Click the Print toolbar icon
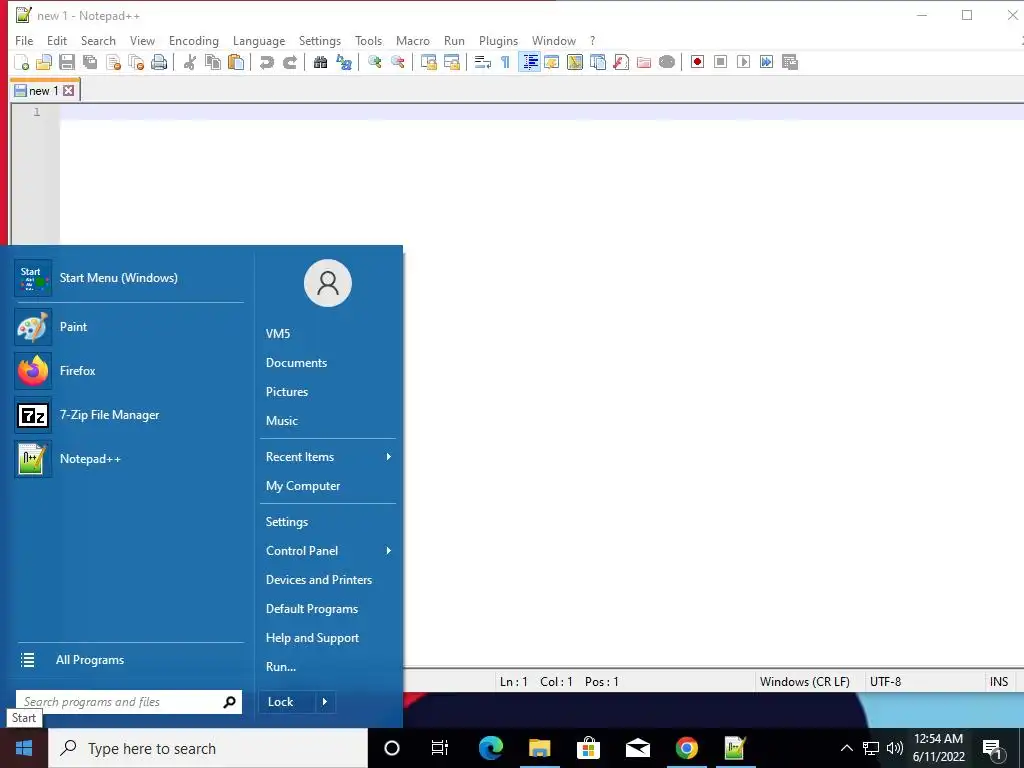 click(x=159, y=62)
